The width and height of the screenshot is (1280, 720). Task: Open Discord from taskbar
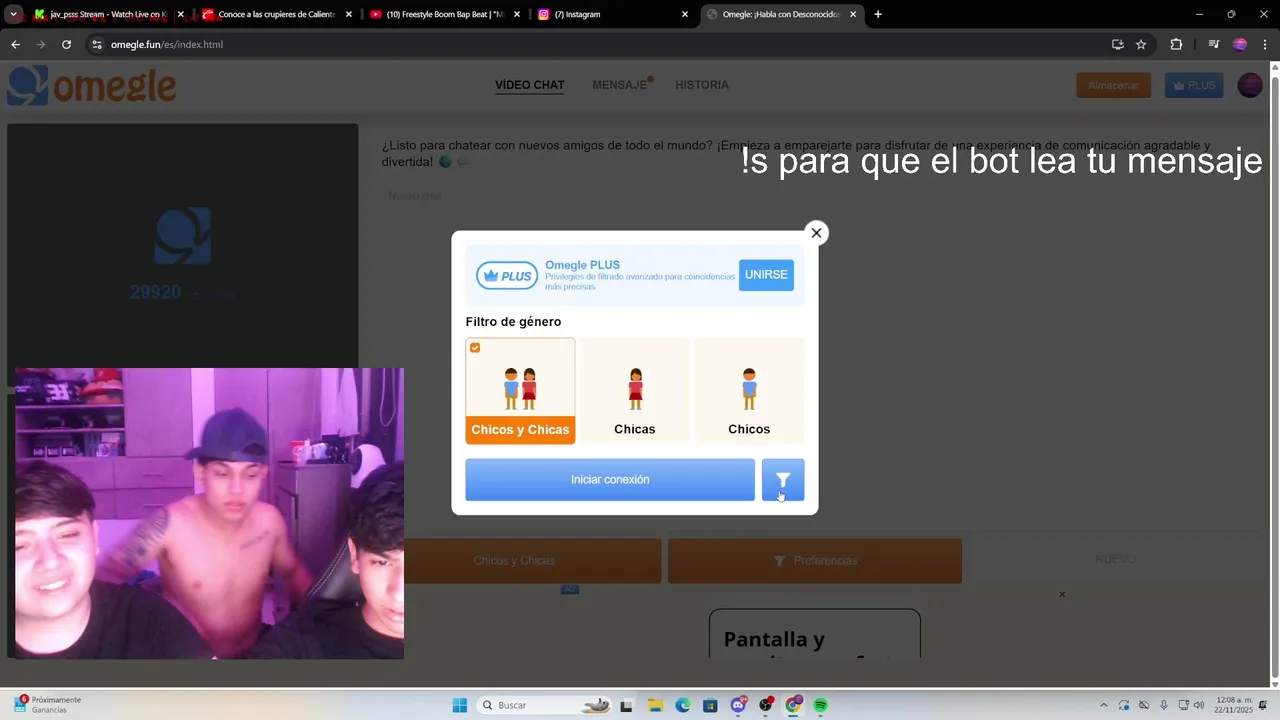click(738, 705)
